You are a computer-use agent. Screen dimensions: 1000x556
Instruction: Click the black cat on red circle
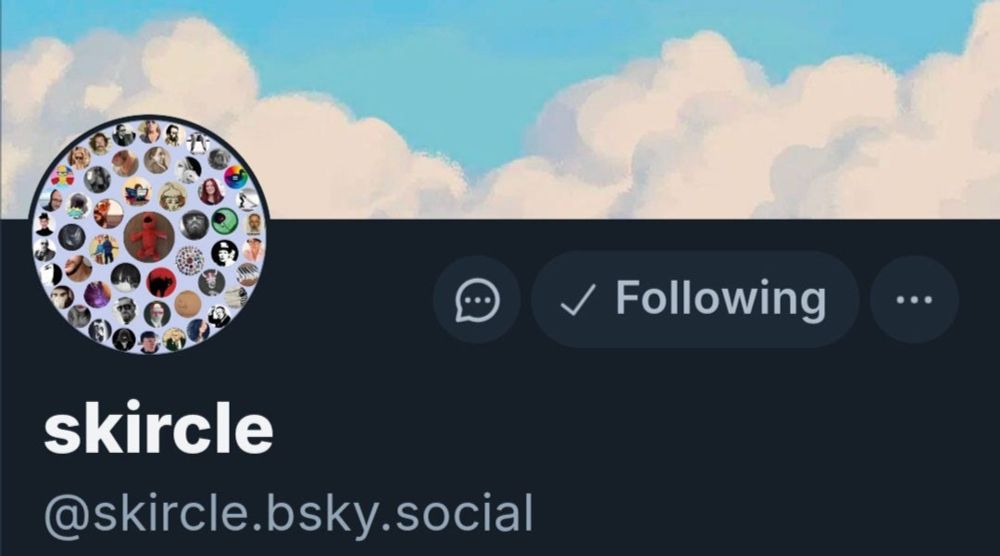[161, 282]
